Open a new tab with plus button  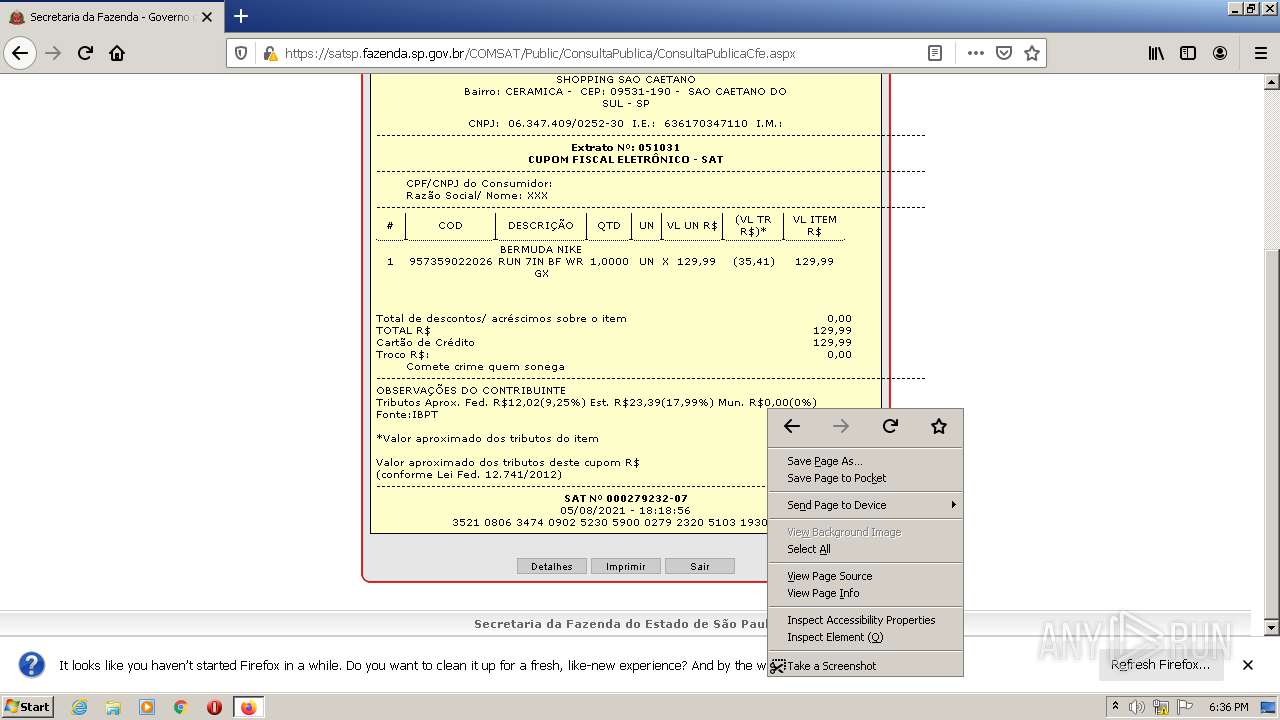(241, 16)
